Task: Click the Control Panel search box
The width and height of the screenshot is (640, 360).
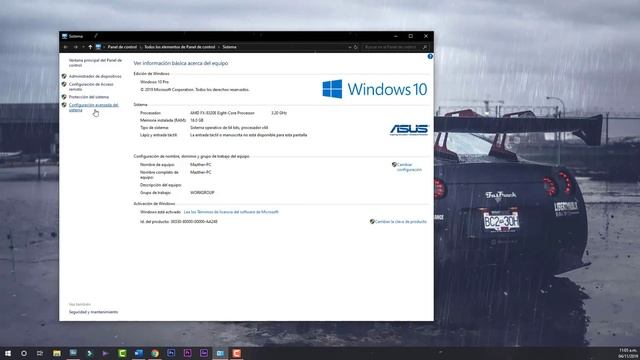Action: click(x=396, y=47)
